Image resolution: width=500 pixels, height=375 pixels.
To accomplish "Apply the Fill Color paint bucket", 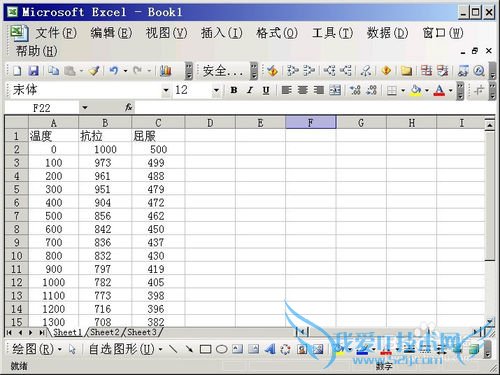I will [416, 90].
